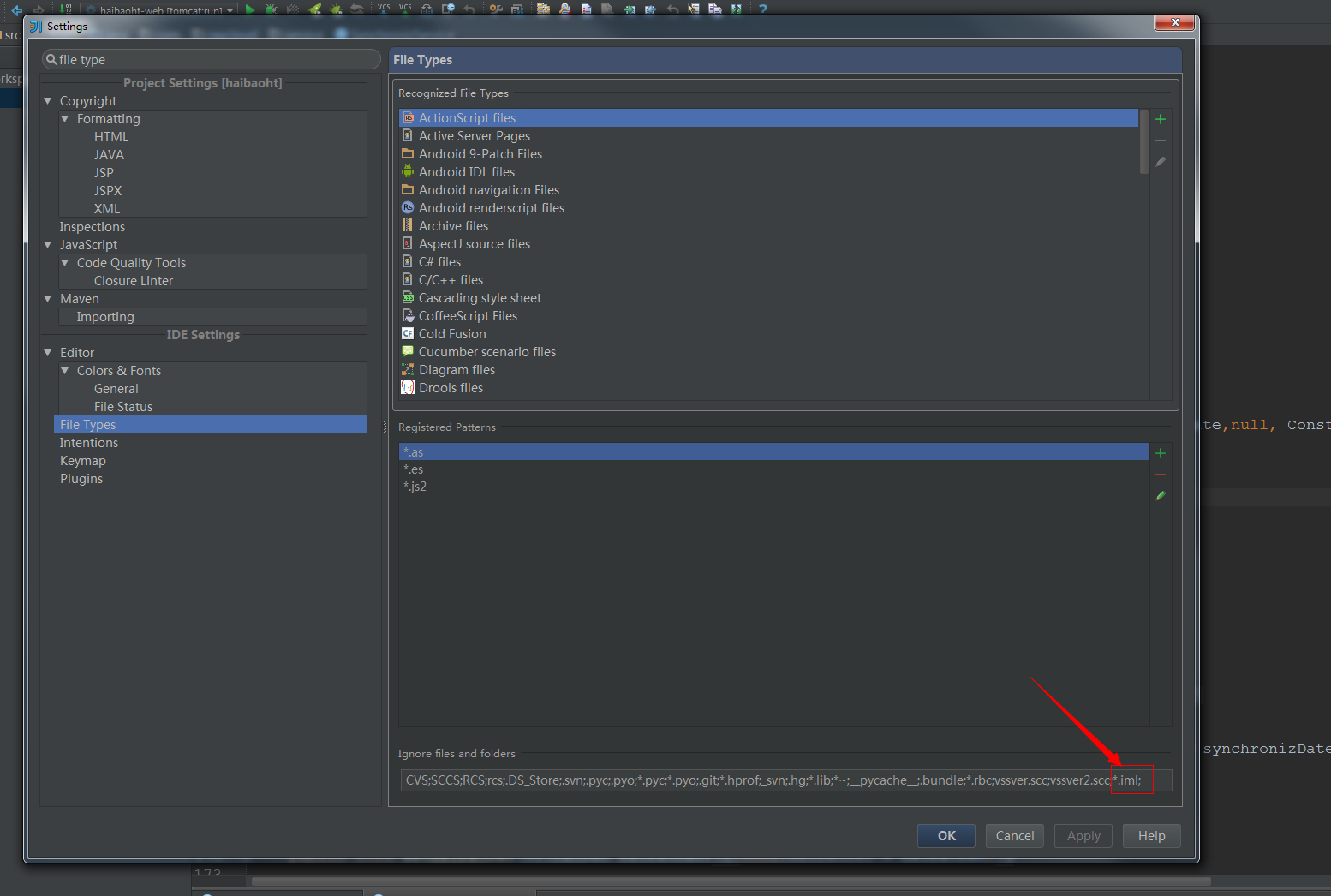
Task: Click the Archive files type icon
Action: (x=409, y=226)
